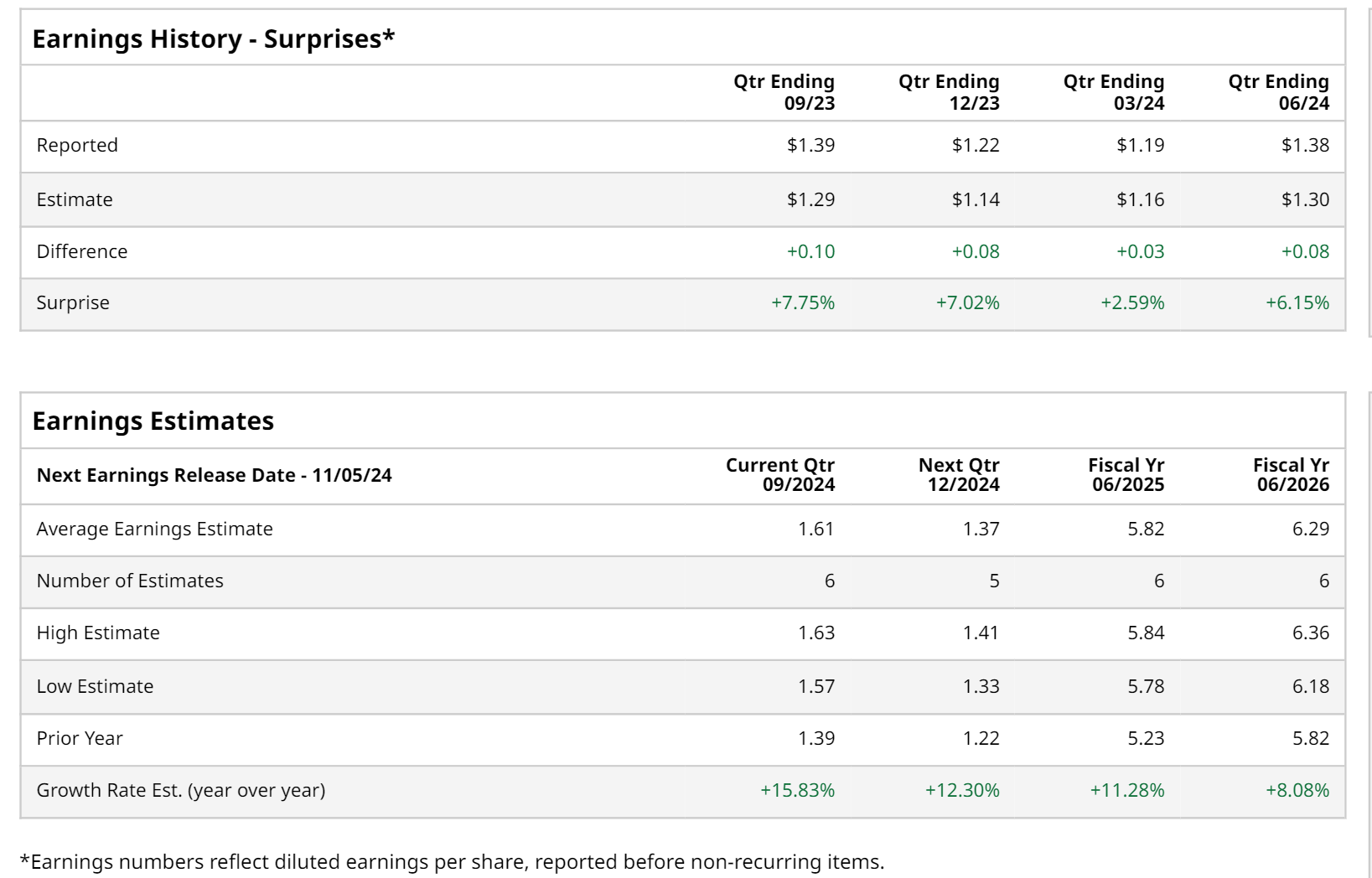Select the $1.22 reported value for 12/23
This screenshot has height=878, width=1372.
click(975, 145)
